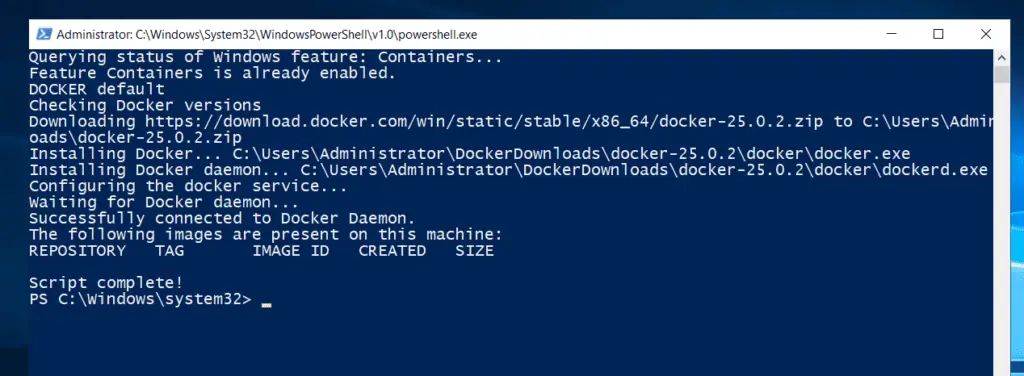Viewport: 1024px width, 376px height.
Task: Minimize the PowerShell window
Action: click(891, 34)
